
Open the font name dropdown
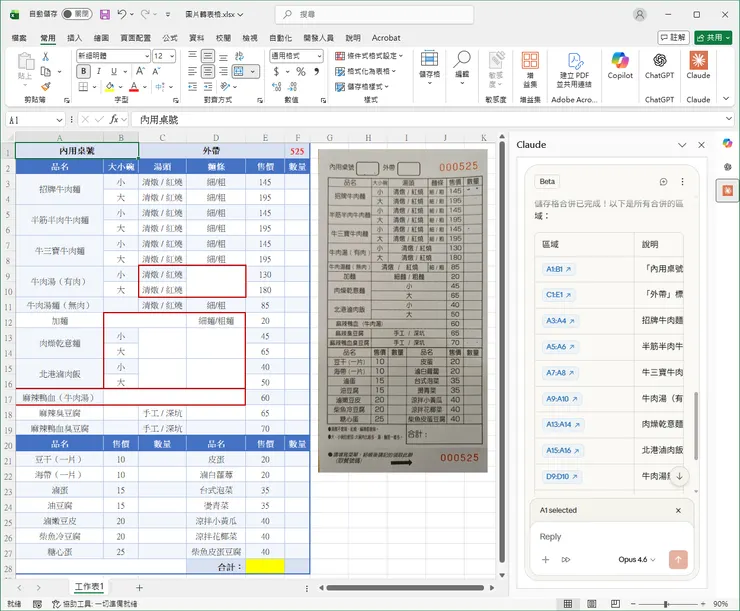click(146, 56)
